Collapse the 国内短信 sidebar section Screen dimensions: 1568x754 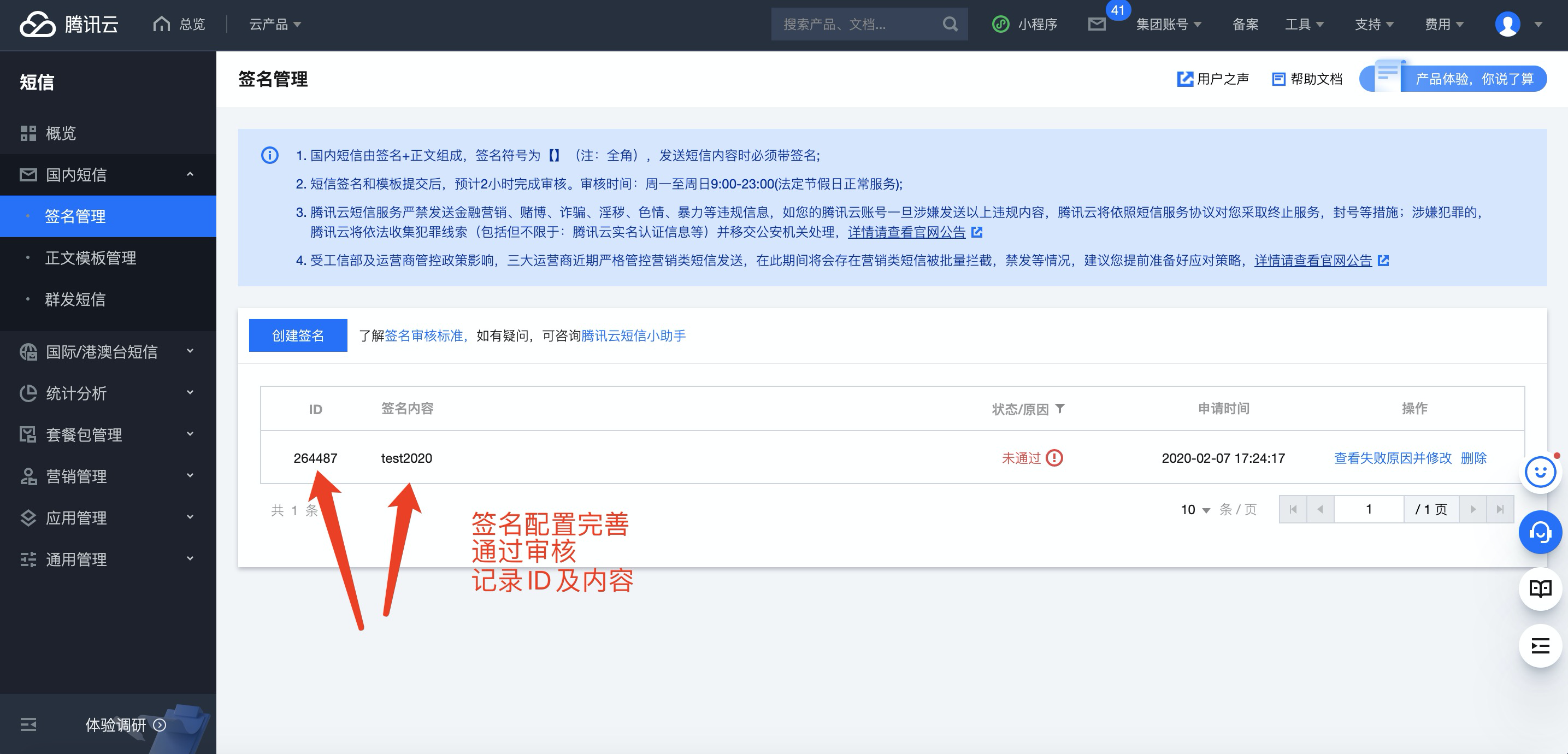tap(108, 175)
